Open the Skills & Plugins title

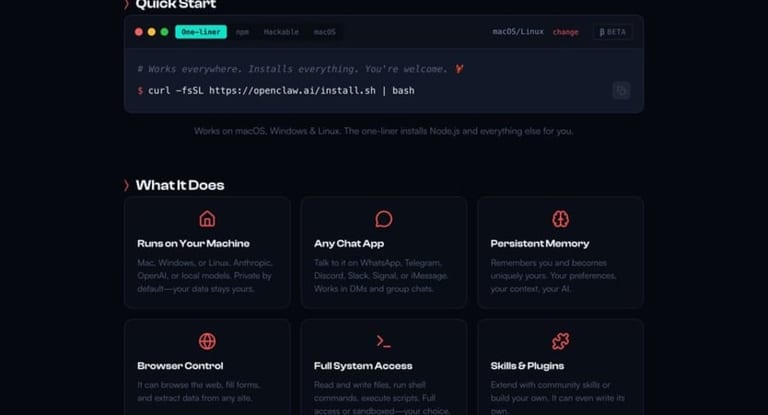pos(527,366)
